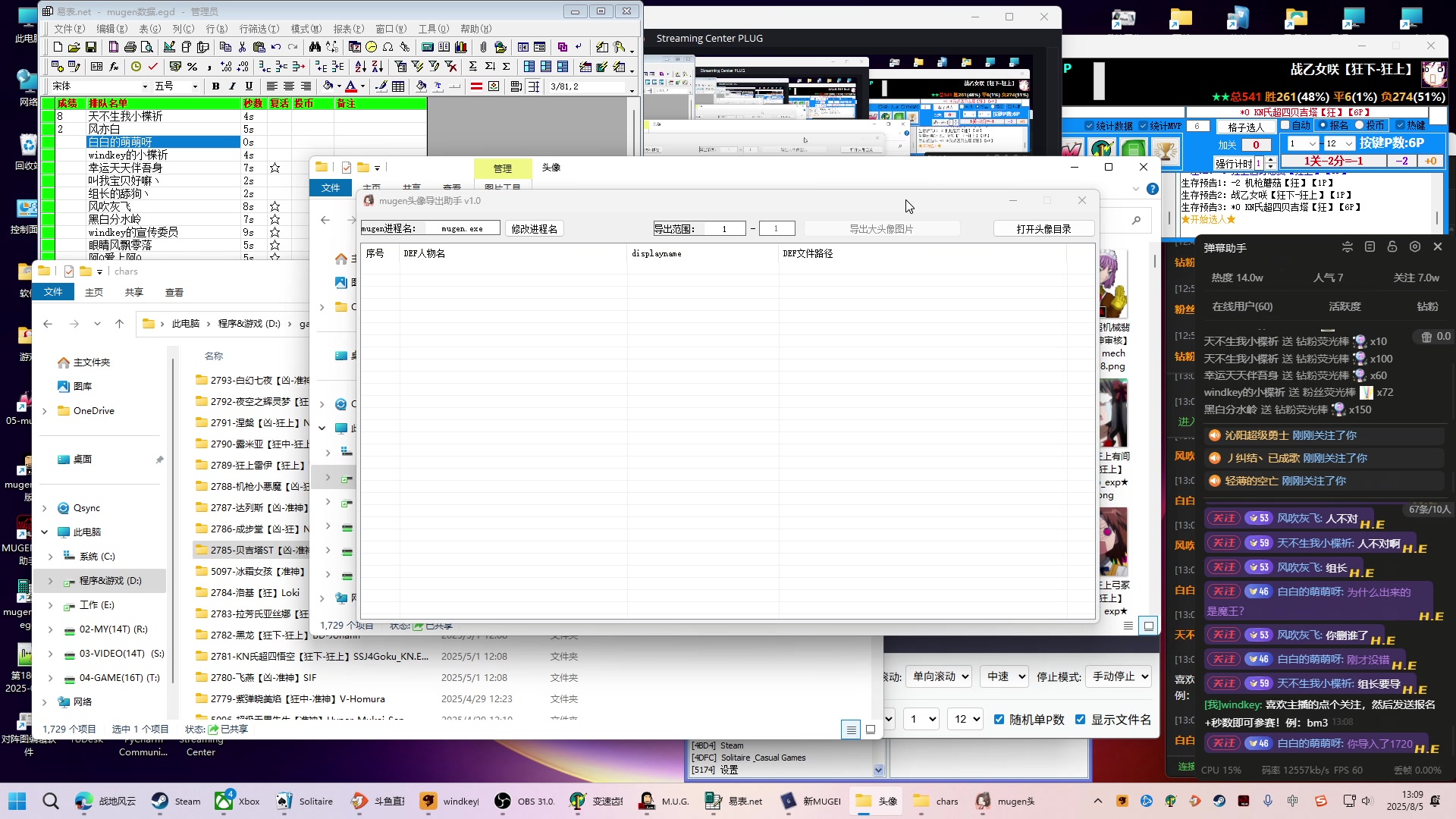This screenshot has width=1456, height=819.
Task: Click the fx formula icon in 易表.net
Action: point(114,67)
